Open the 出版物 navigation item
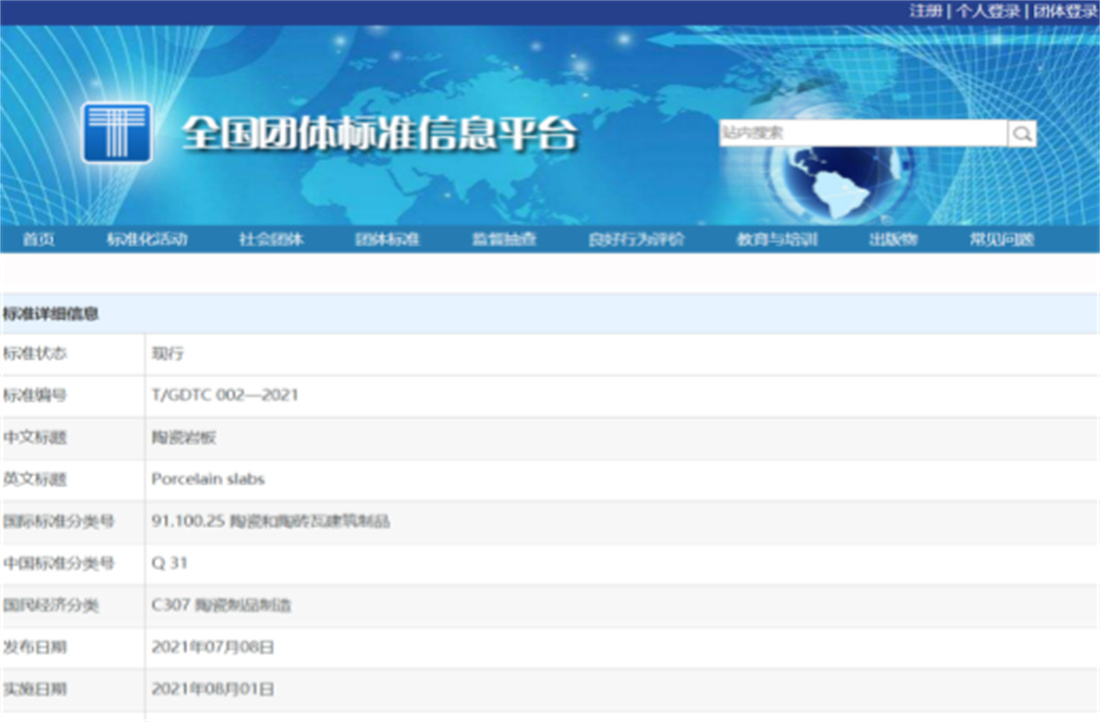The width and height of the screenshot is (1100, 722). point(892,240)
